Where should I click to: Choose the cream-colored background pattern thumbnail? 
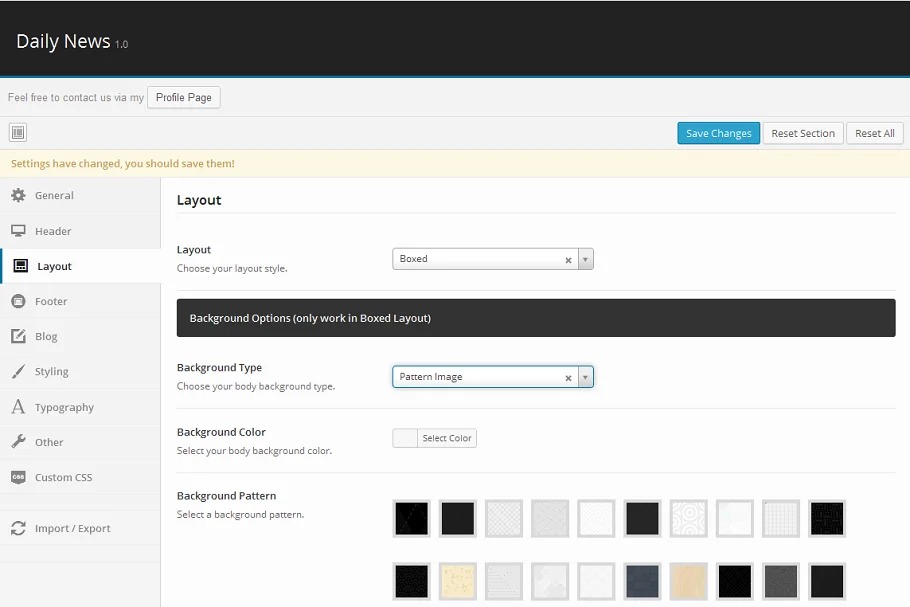point(457,581)
